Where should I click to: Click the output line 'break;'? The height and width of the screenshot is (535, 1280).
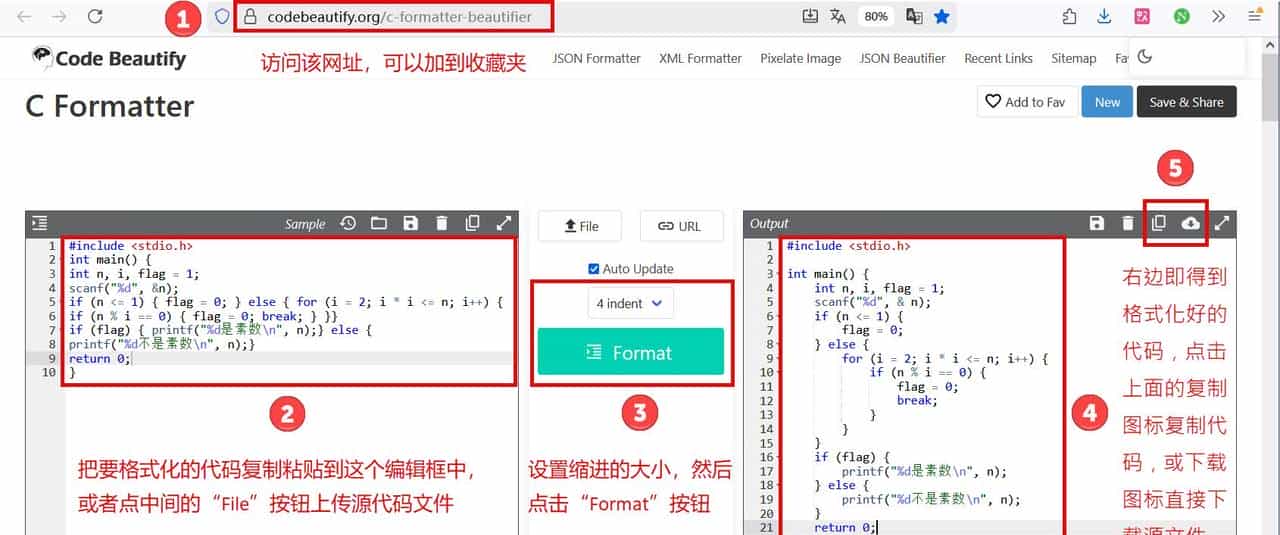[917, 400]
